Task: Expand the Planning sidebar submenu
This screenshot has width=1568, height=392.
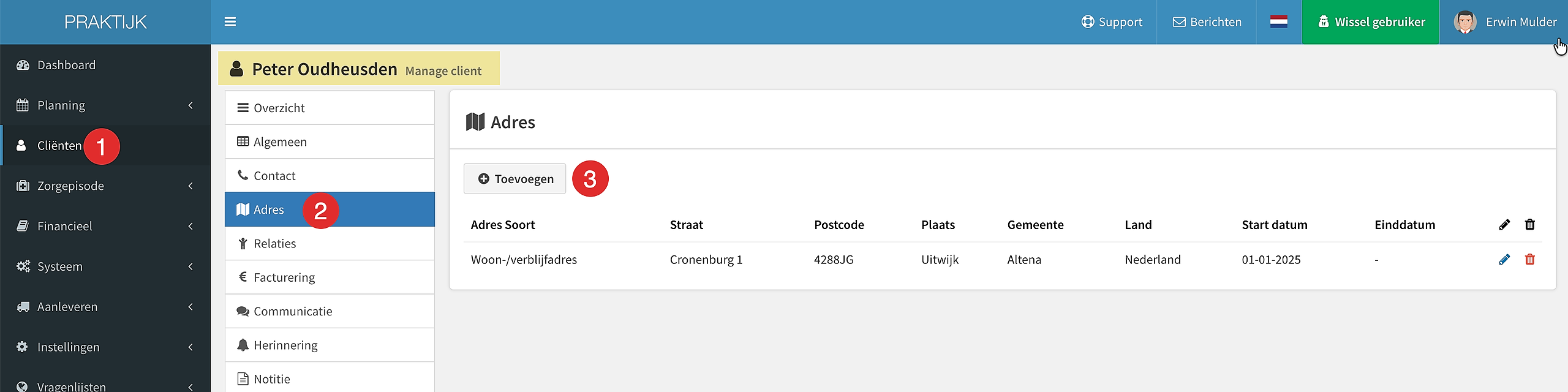Action: [105, 105]
